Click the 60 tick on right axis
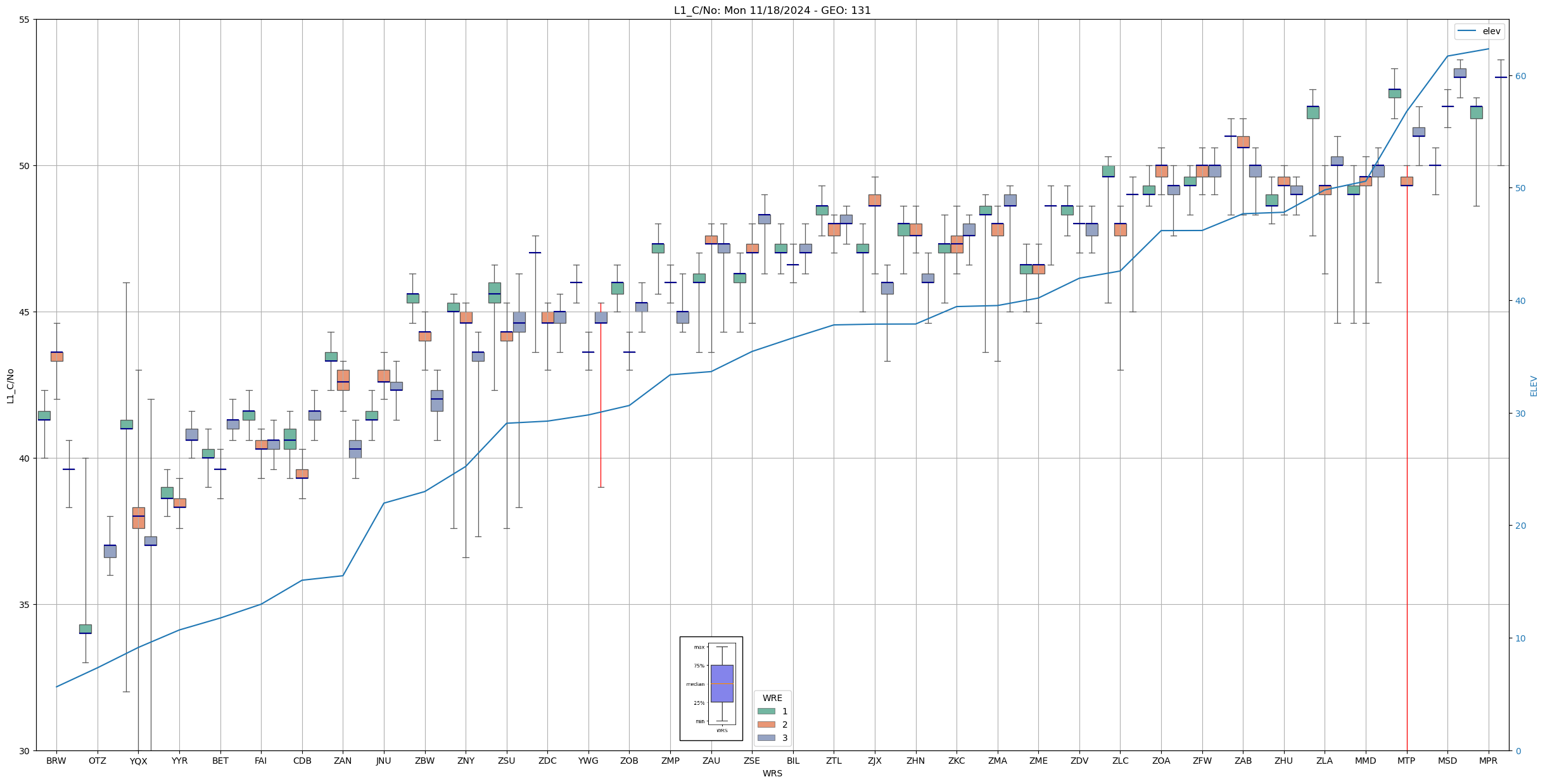This screenshot has height=784, width=1545. pyautogui.click(x=1520, y=76)
